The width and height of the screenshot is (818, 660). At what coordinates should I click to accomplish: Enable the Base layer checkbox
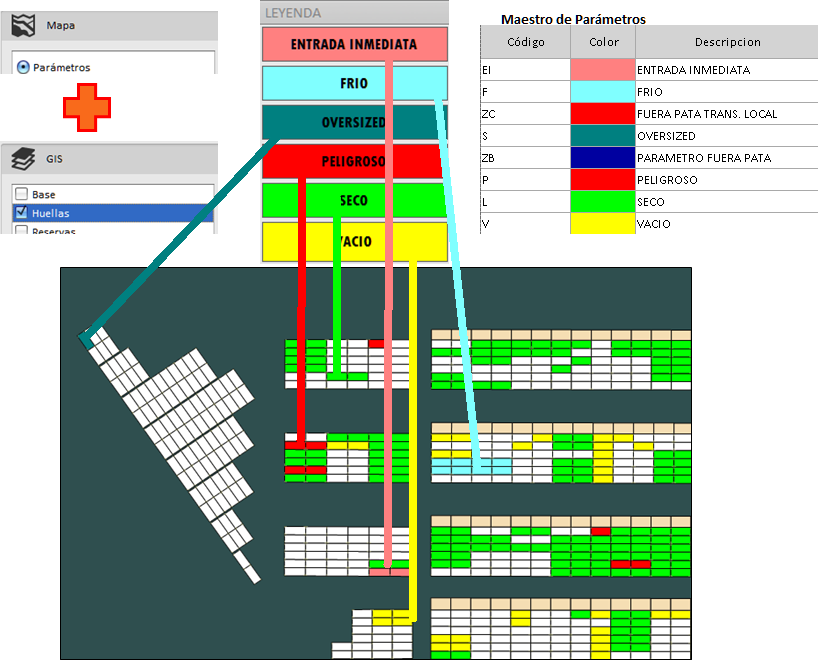click(x=21, y=194)
